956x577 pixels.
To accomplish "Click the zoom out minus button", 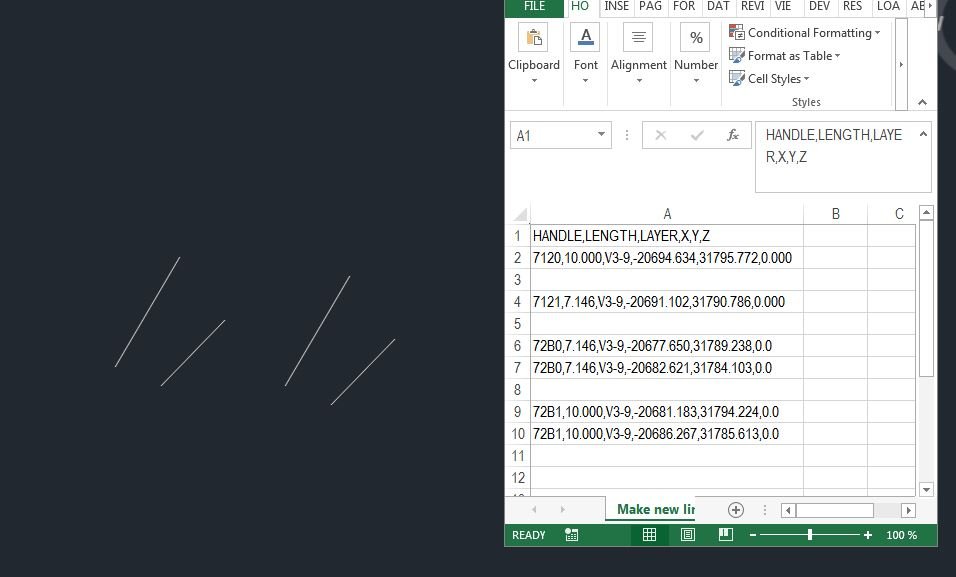I will click(x=753, y=535).
